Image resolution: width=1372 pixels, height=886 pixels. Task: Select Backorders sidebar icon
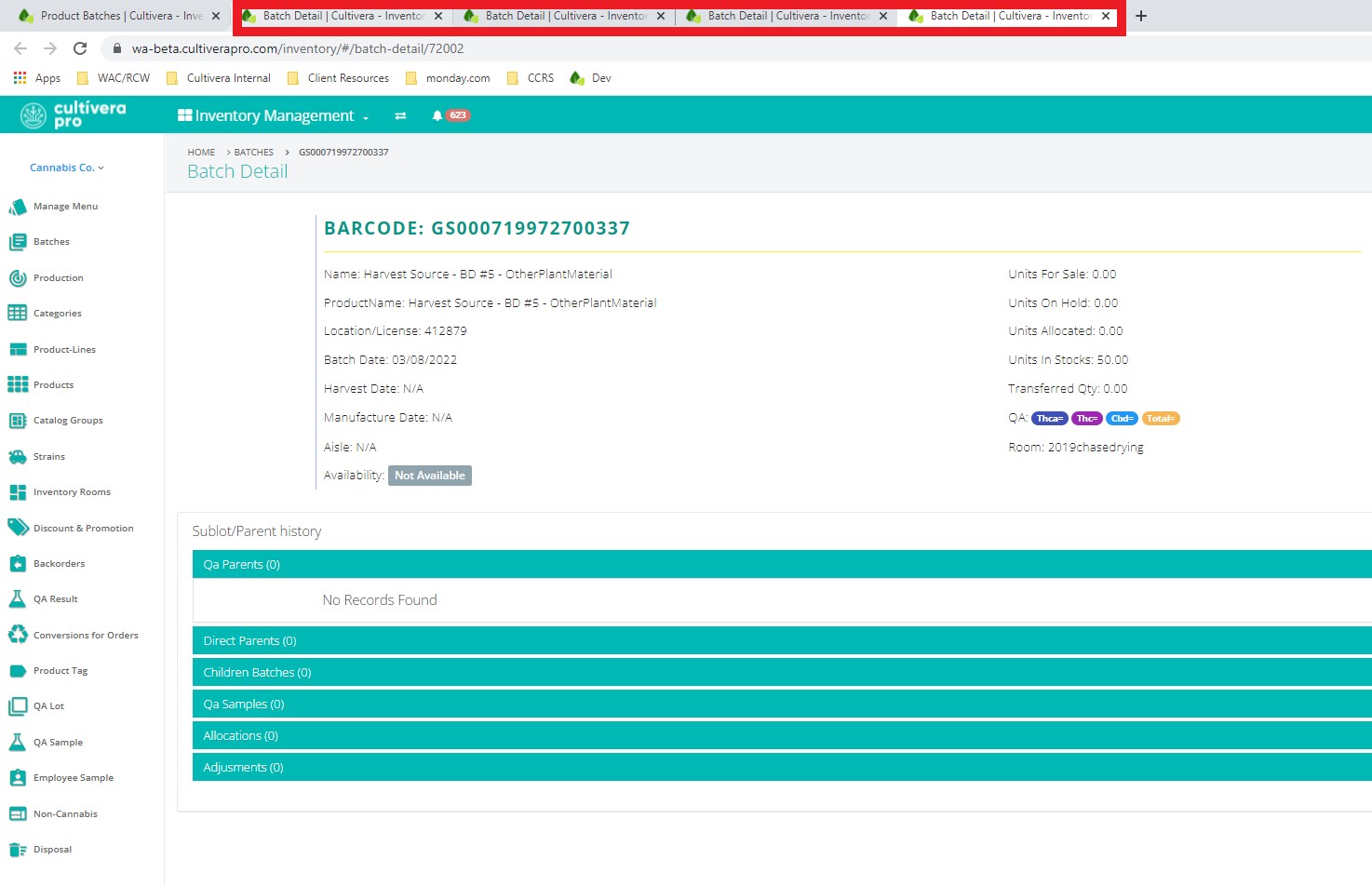[x=18, y=564]
